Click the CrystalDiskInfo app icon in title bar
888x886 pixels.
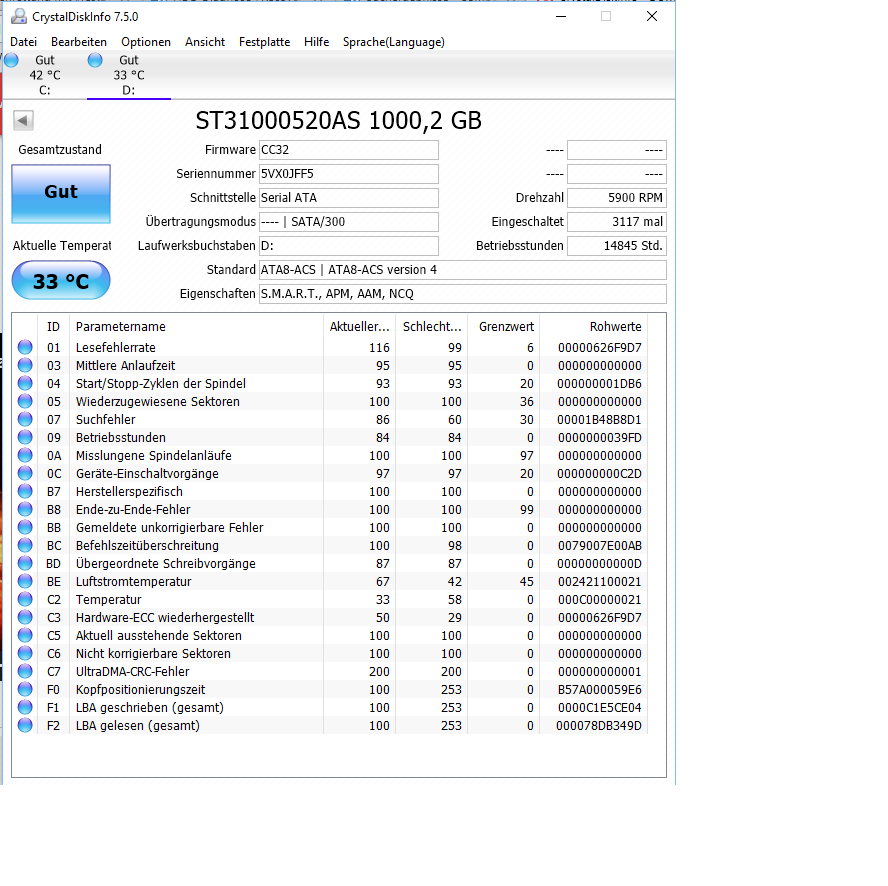pyautogui.click(x=19, y=16)
